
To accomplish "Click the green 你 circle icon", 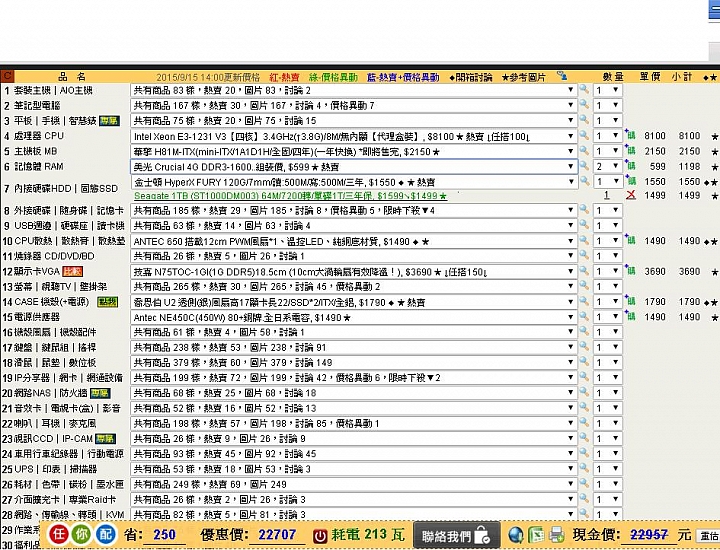I will pos(82,534).
